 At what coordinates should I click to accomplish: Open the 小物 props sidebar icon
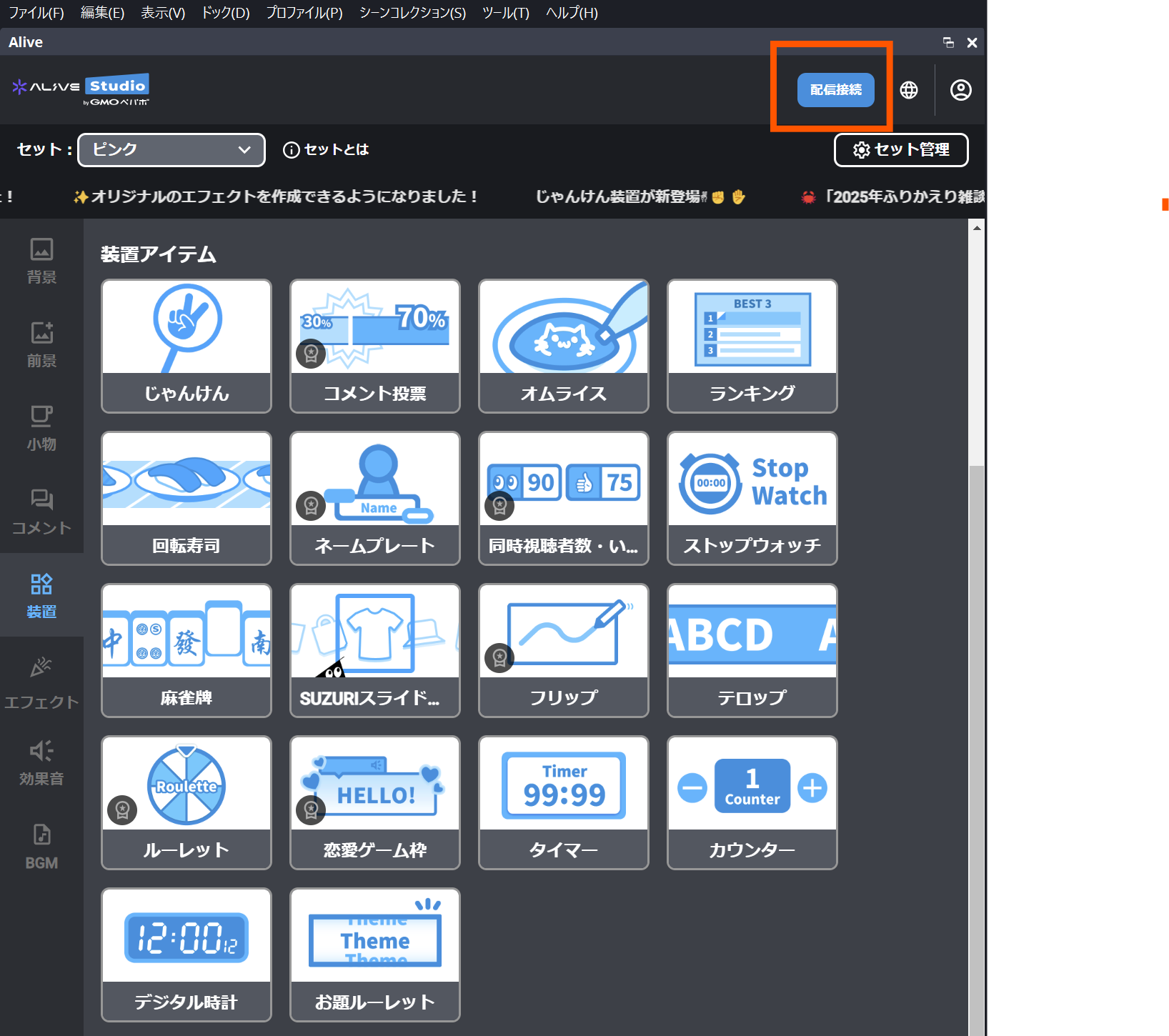tap(41, 428)
